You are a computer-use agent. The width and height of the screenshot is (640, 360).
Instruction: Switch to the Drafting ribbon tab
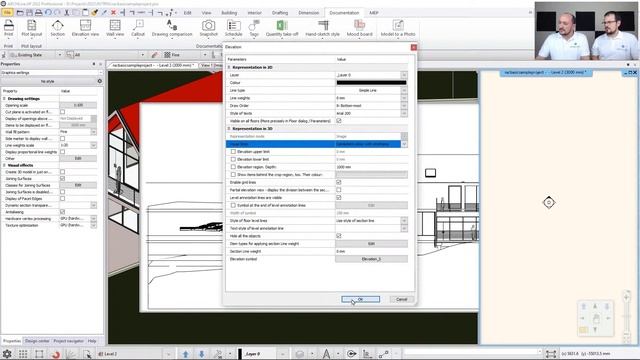[x=280, y=13]
